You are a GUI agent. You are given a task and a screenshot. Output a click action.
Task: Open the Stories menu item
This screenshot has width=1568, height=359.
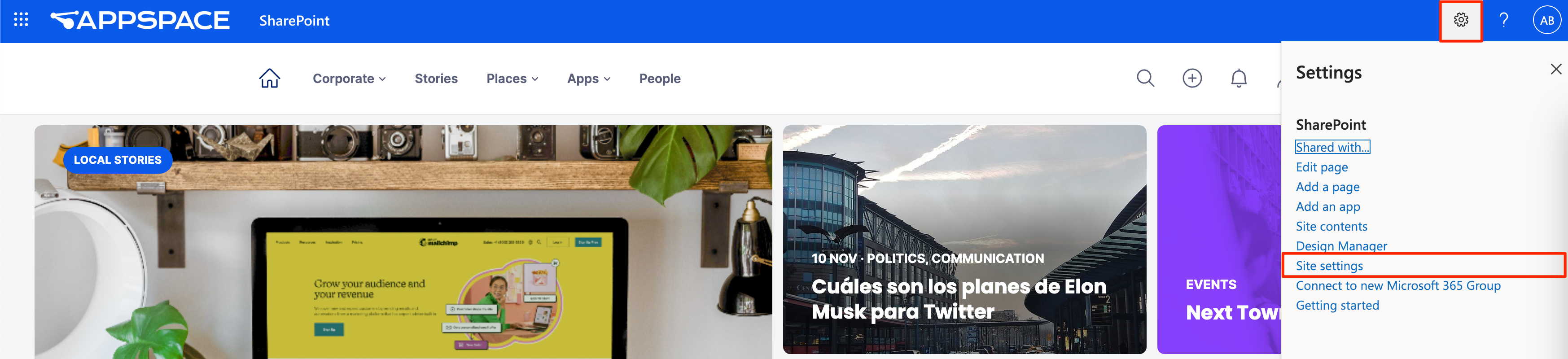click(x=436, y=79)
